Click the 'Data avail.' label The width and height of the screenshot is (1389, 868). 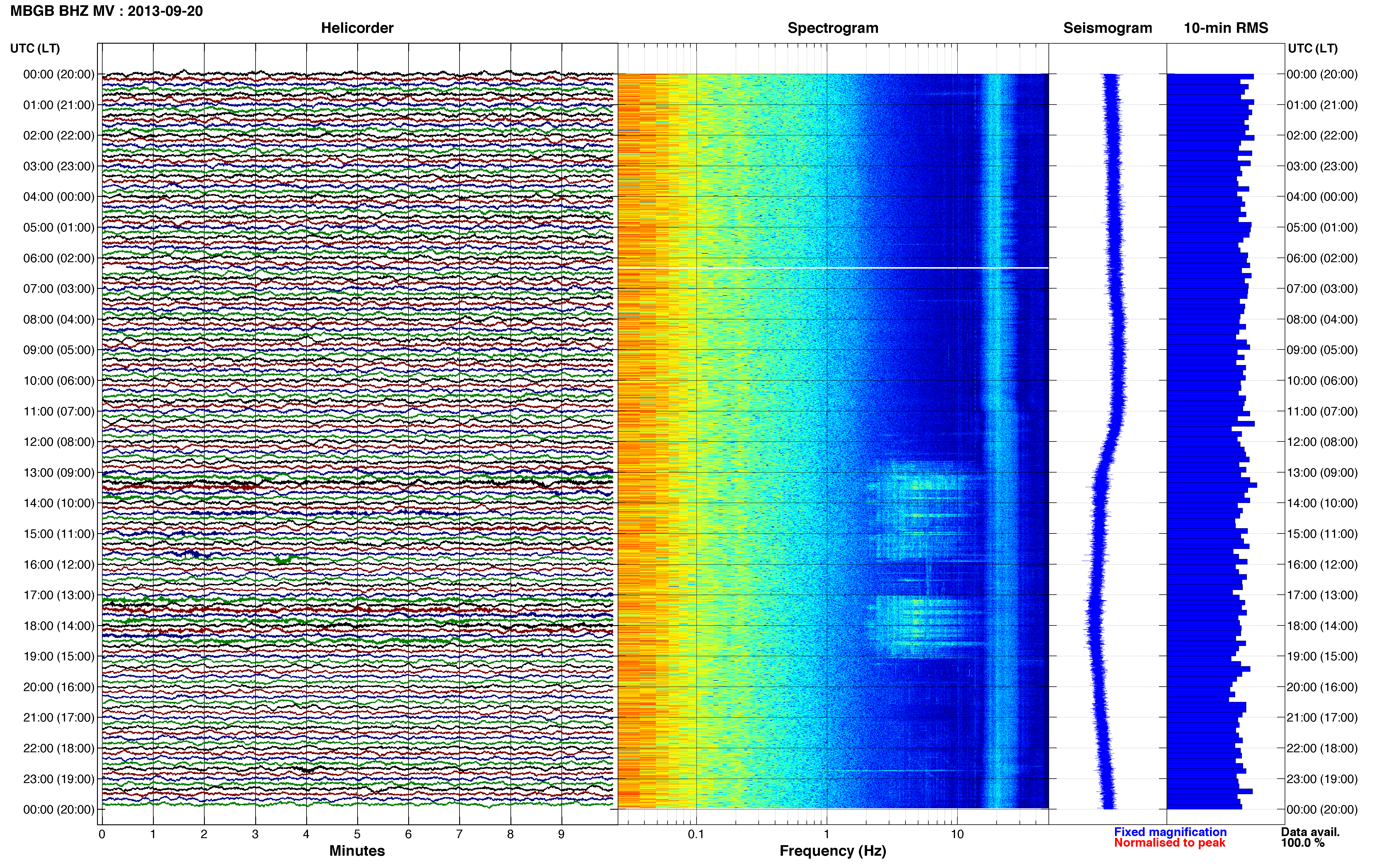1310,832
